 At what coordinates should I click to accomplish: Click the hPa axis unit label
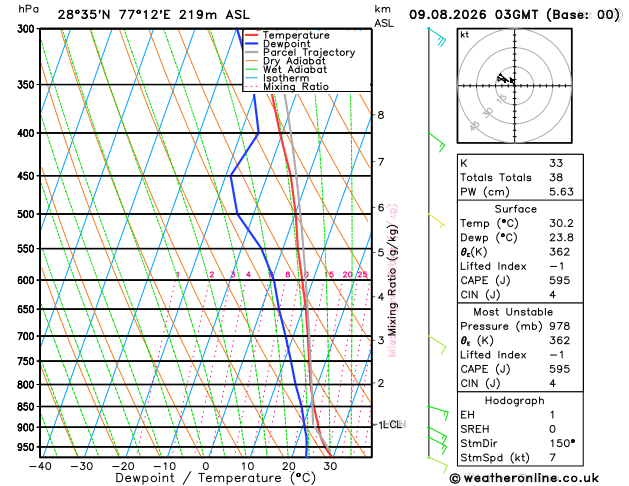point(28,10)
